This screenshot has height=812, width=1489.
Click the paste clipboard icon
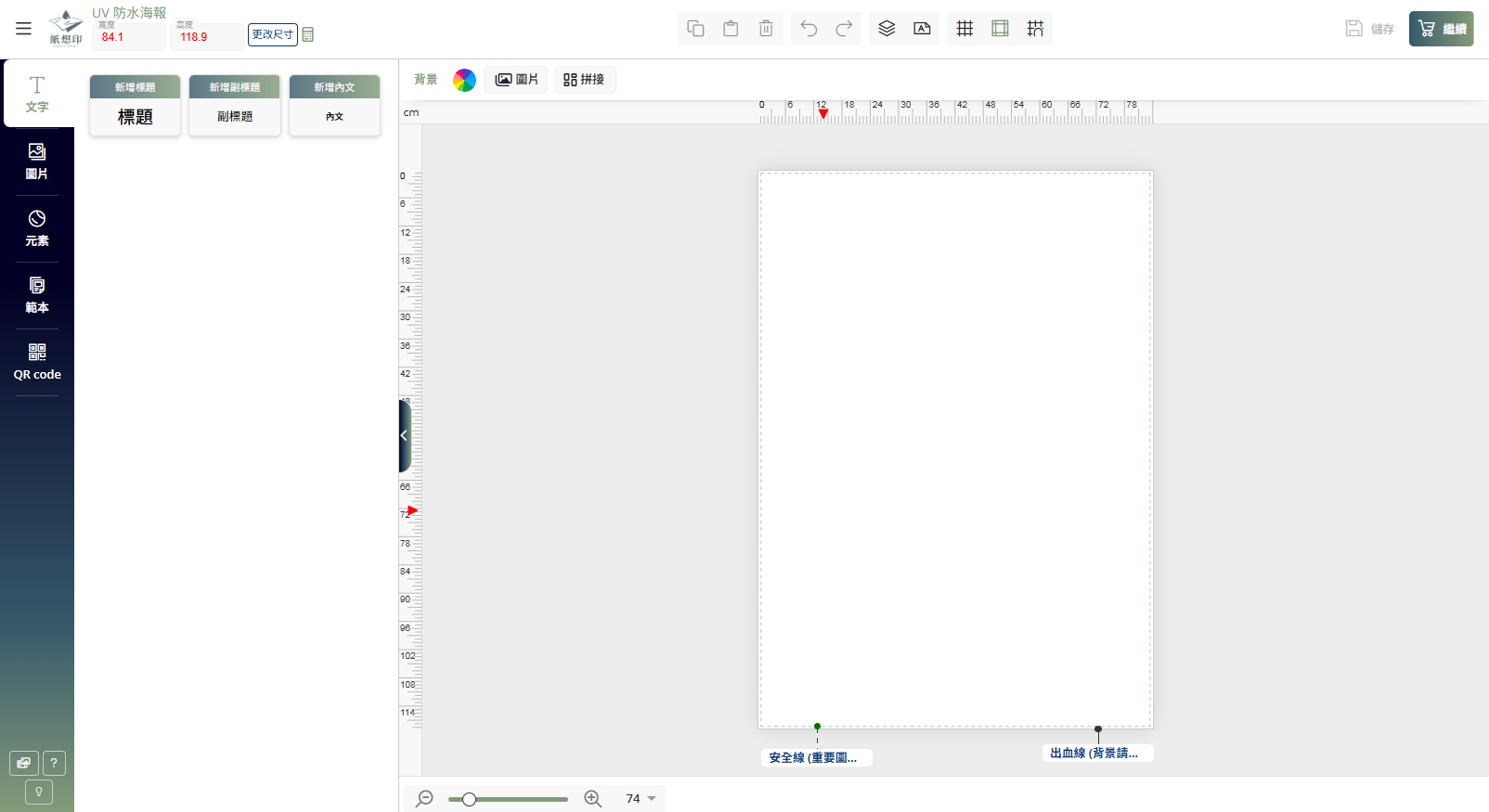tap(731, 29)
